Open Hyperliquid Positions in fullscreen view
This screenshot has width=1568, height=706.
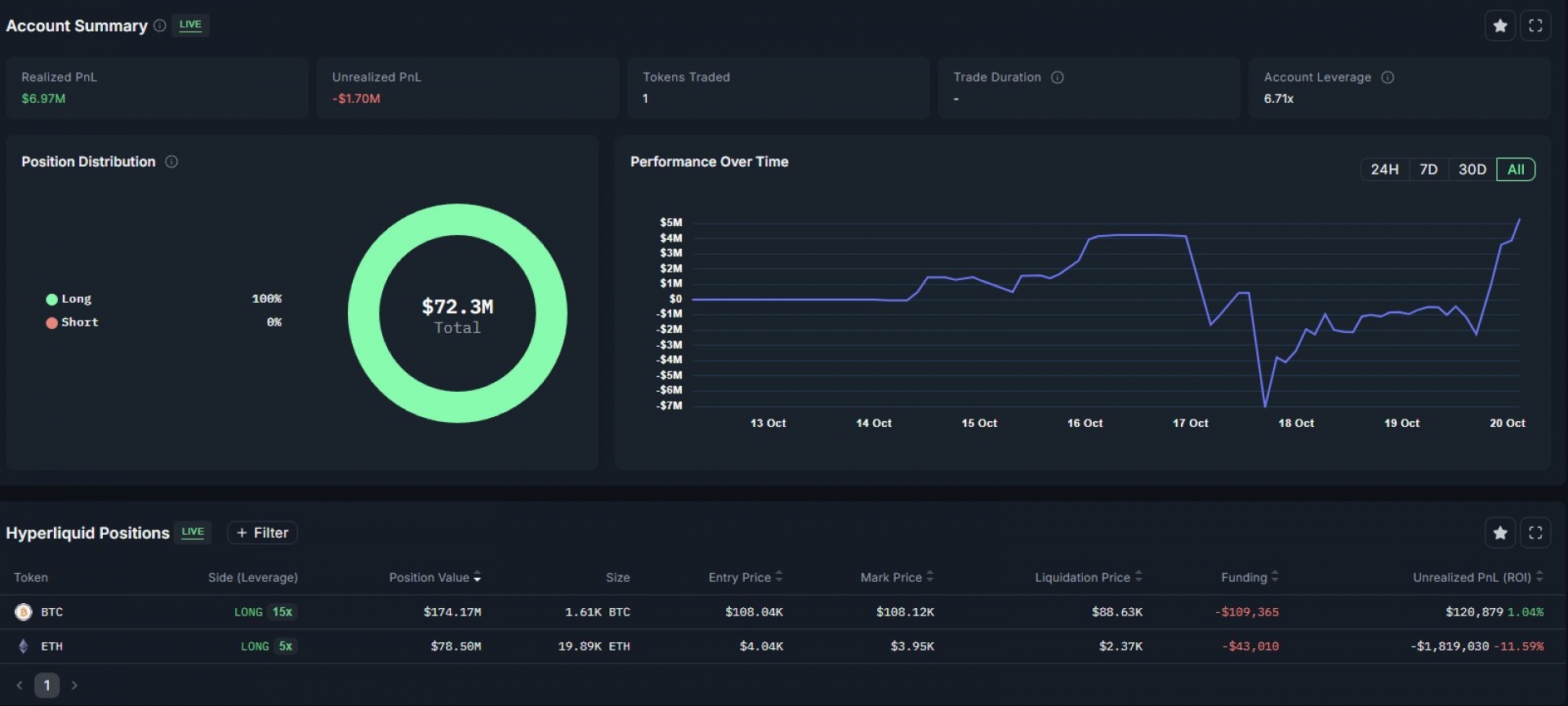point(1535,533)
